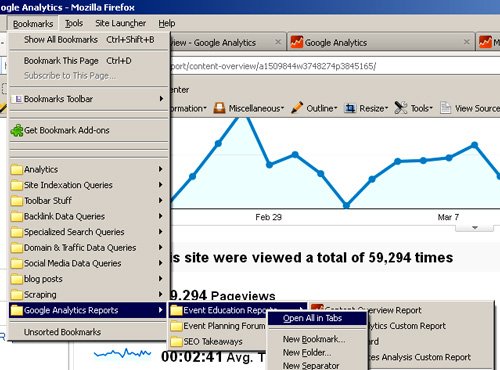Viewport: 500px width, 370px height.
Task: Expand the Analytics folder arrow
Action: click(161, 169)
